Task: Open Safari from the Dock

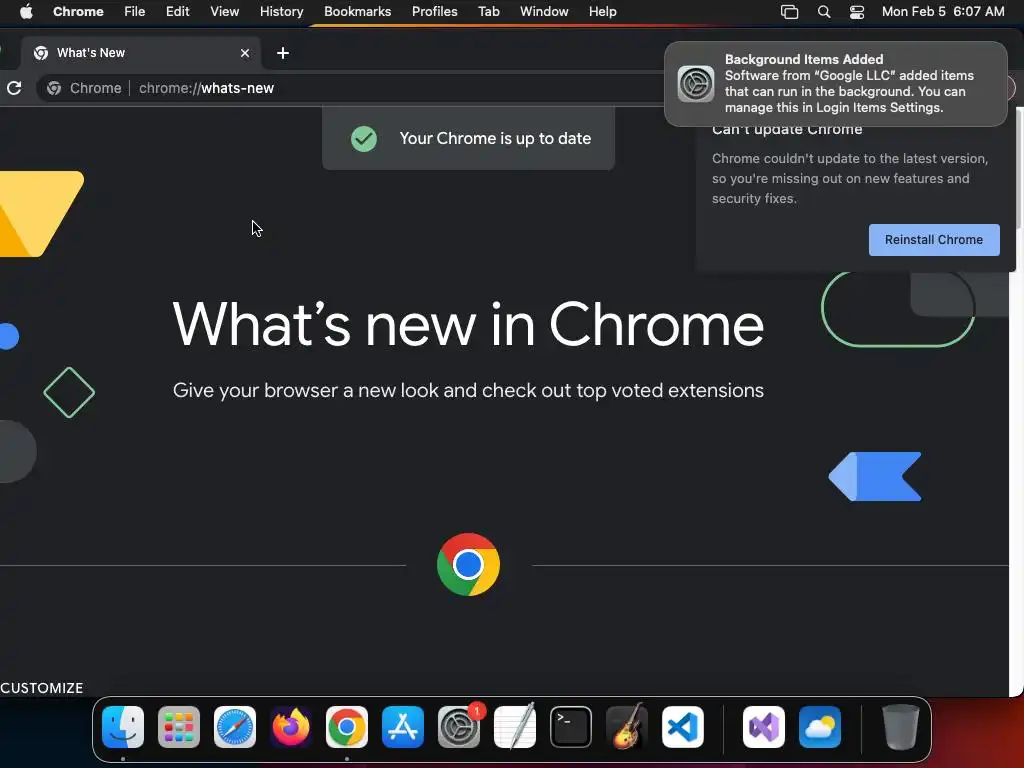Action: [235, 727]
